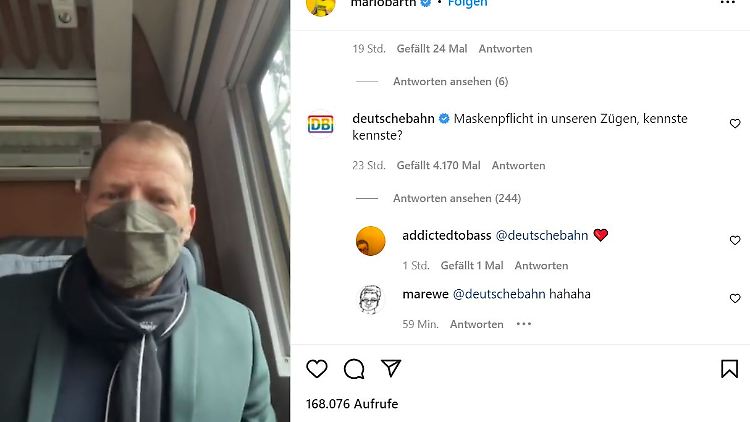Image resolution: width=750 pixels, height=422 pixels.
Task: Reply to deutschebahn comment via Antworten
Action: point(518,166)
